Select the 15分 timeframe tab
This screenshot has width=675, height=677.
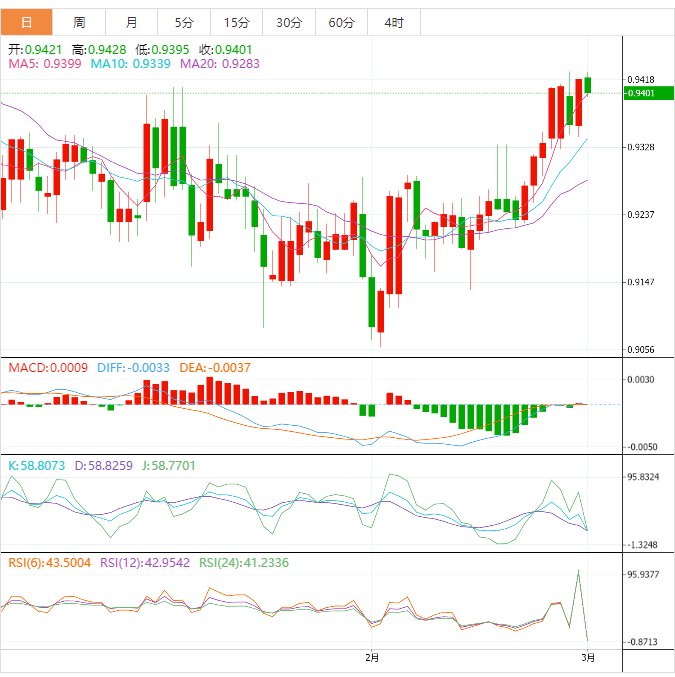pyautogui.click(x=236, y=22)
